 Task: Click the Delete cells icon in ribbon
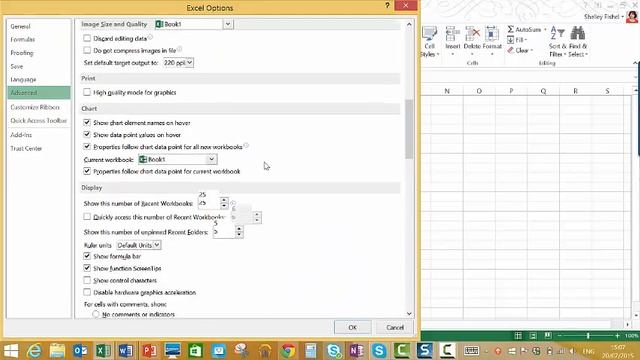[472, 35]
